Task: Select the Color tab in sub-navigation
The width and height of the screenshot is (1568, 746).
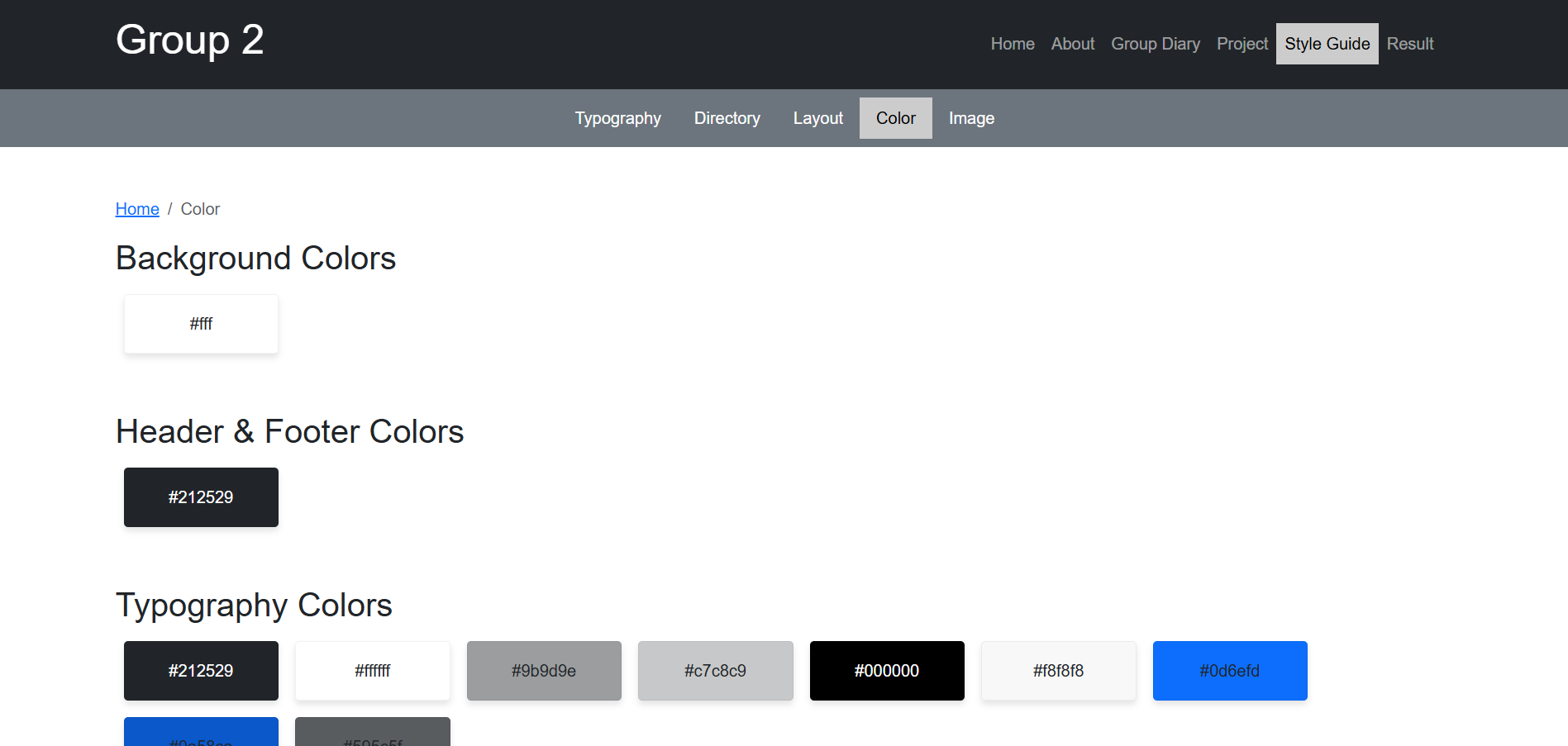Action: [x=895, y=118]
